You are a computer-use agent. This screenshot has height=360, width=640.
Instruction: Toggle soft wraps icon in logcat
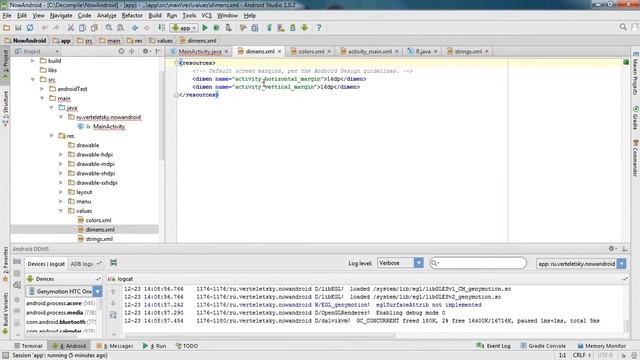tap(113, 315)
